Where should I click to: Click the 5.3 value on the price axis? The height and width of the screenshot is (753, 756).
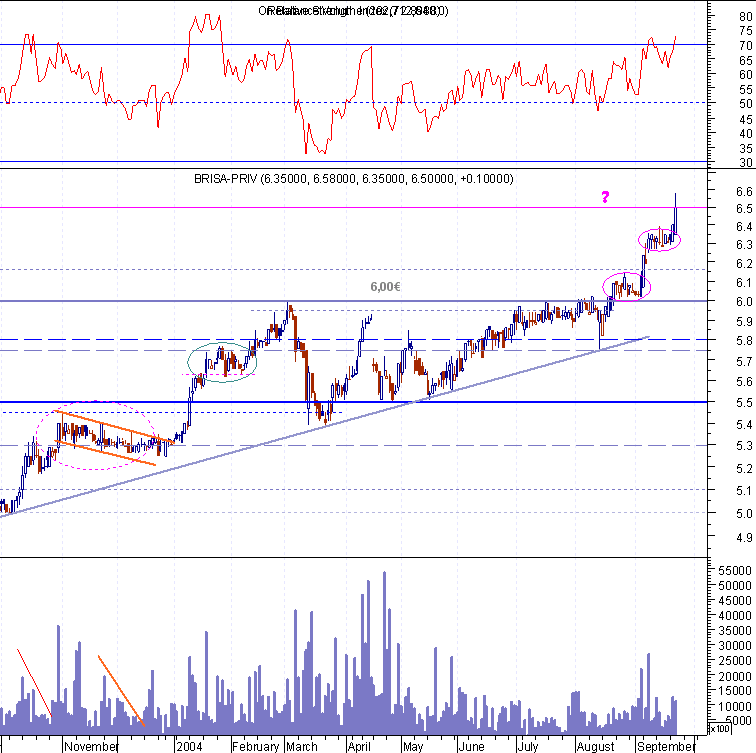pos(744,445)
